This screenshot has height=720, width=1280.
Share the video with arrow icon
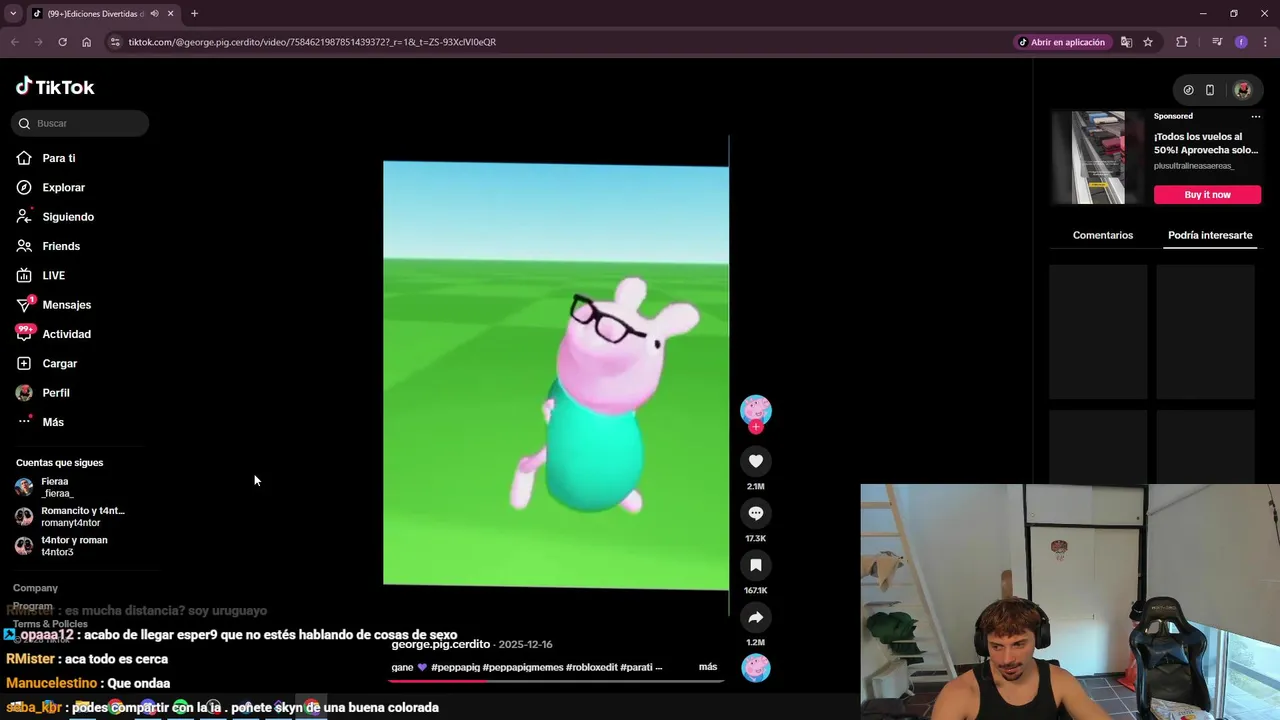pos(756,617)
